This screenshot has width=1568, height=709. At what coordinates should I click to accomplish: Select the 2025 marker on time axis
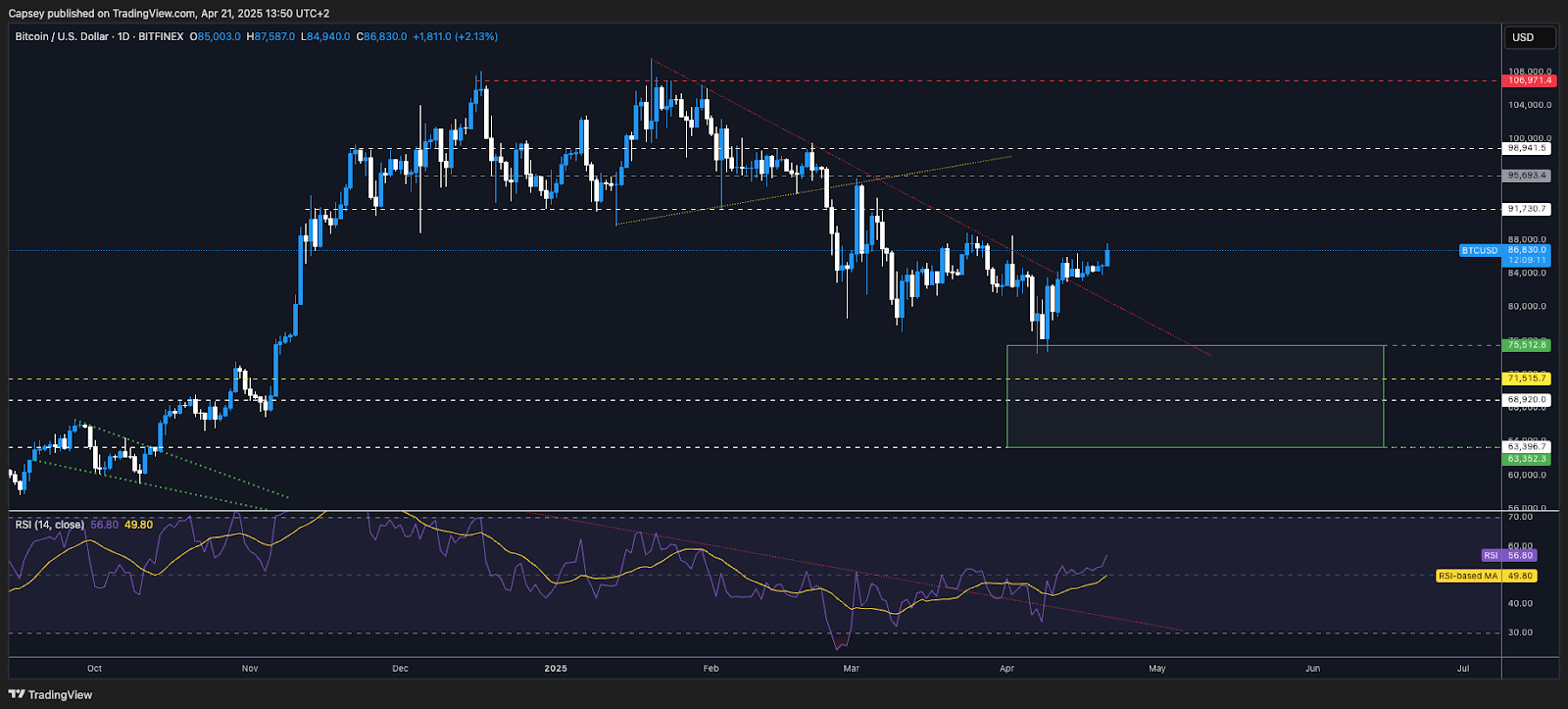(x=556, y=669)
